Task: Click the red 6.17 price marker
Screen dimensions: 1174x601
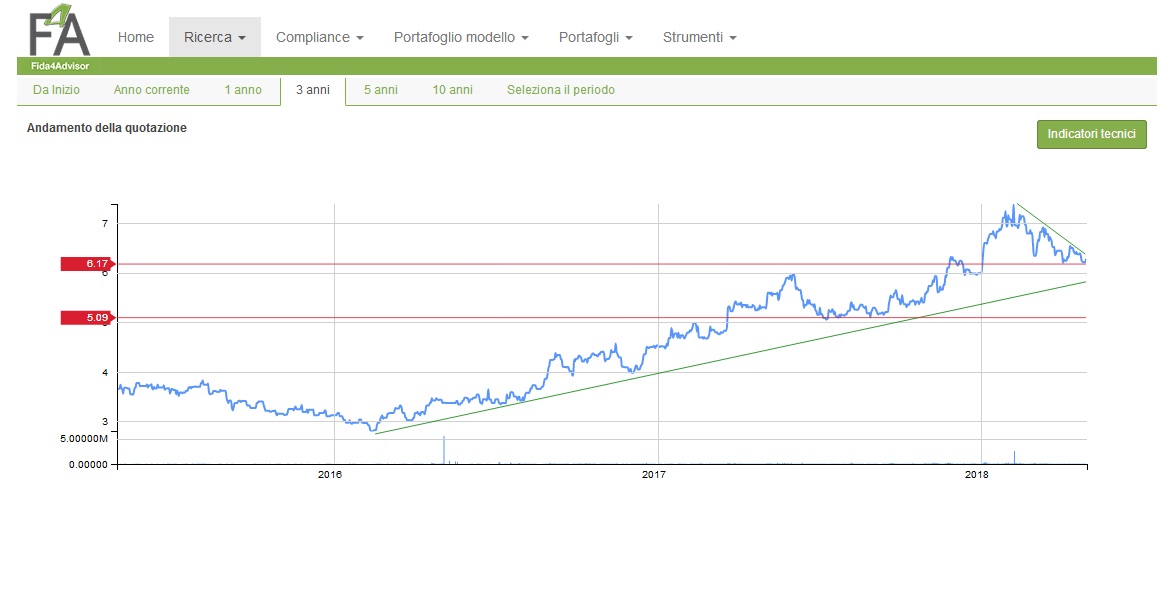Action: click(88, 263)
